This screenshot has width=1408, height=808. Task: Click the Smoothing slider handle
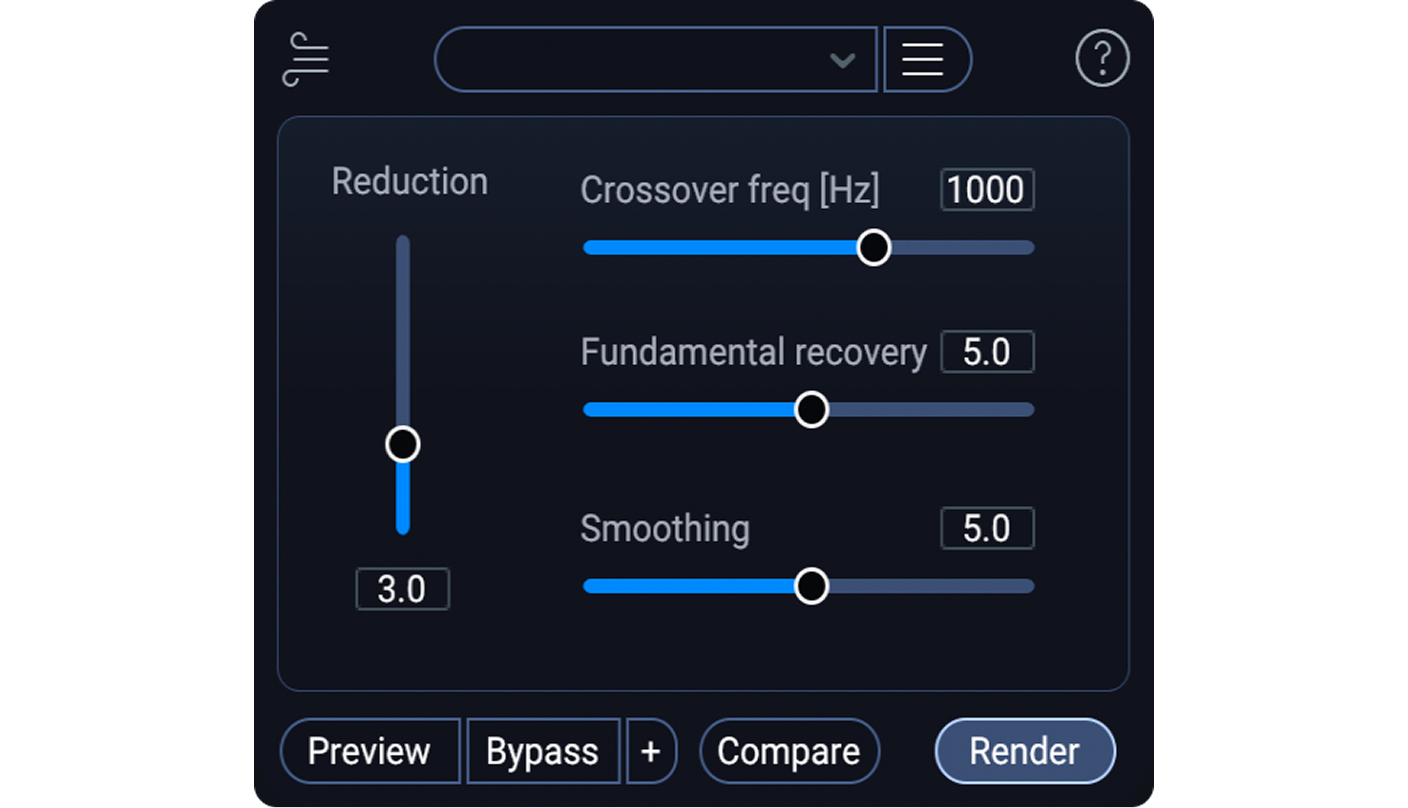click(811, 586)
